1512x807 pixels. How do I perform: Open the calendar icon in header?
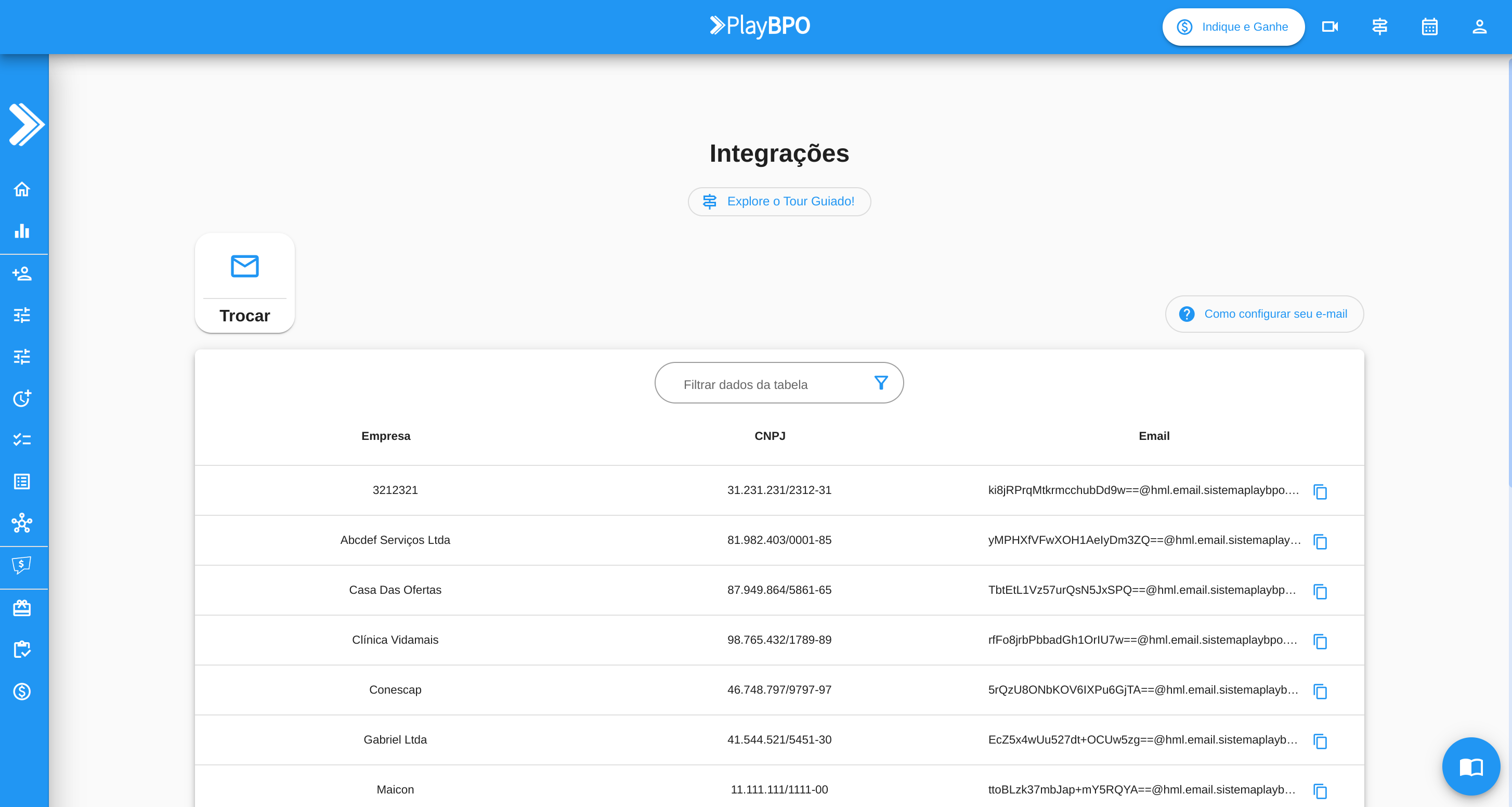(1430, 27)
